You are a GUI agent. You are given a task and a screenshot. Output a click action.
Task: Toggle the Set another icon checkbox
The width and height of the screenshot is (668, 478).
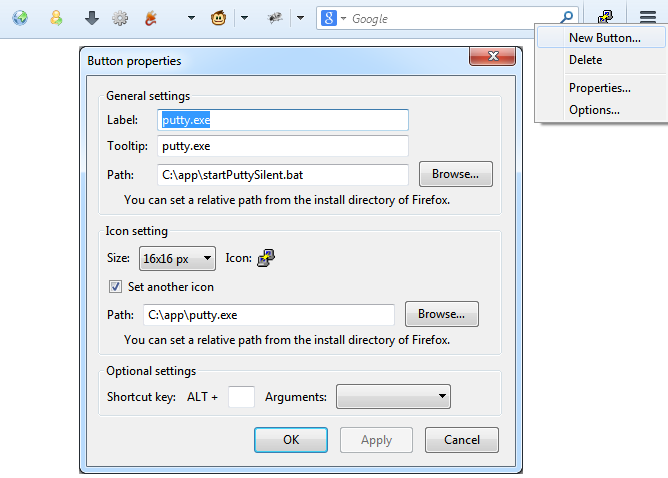click(115, 287)
